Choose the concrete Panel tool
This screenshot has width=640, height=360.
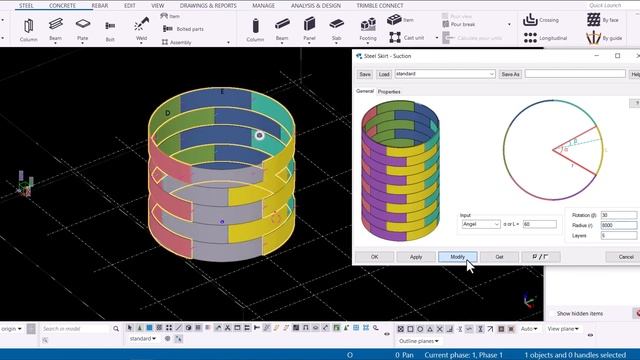309,29
